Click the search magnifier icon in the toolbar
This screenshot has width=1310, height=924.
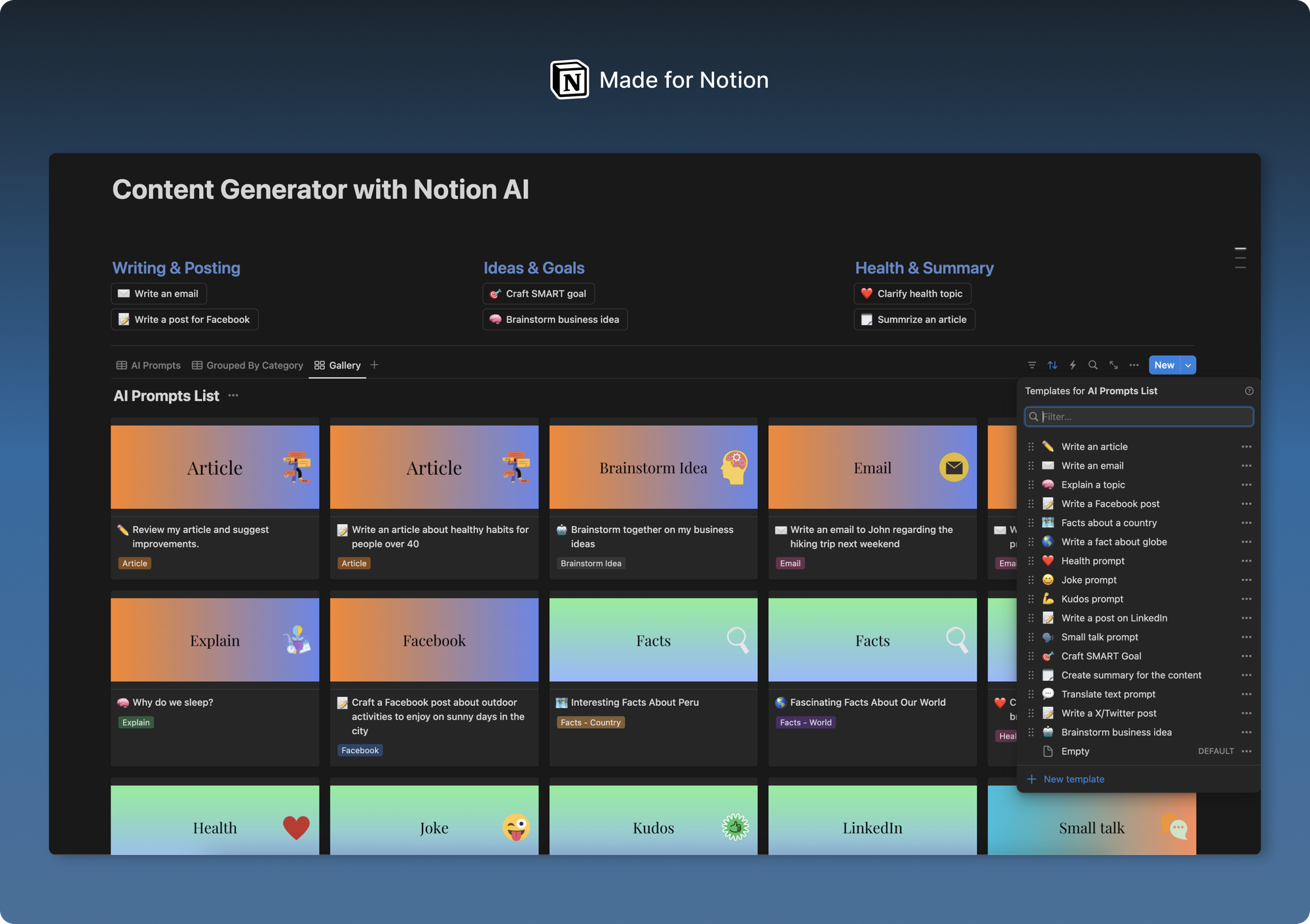pos(1093,365)
